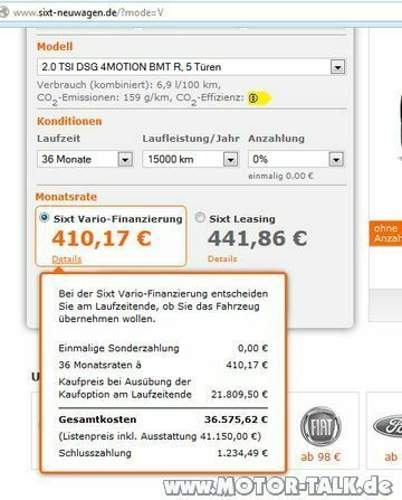402x500 pixels.
Task: Click the 410,17 € monthly rate
Action: coord(102,239)
